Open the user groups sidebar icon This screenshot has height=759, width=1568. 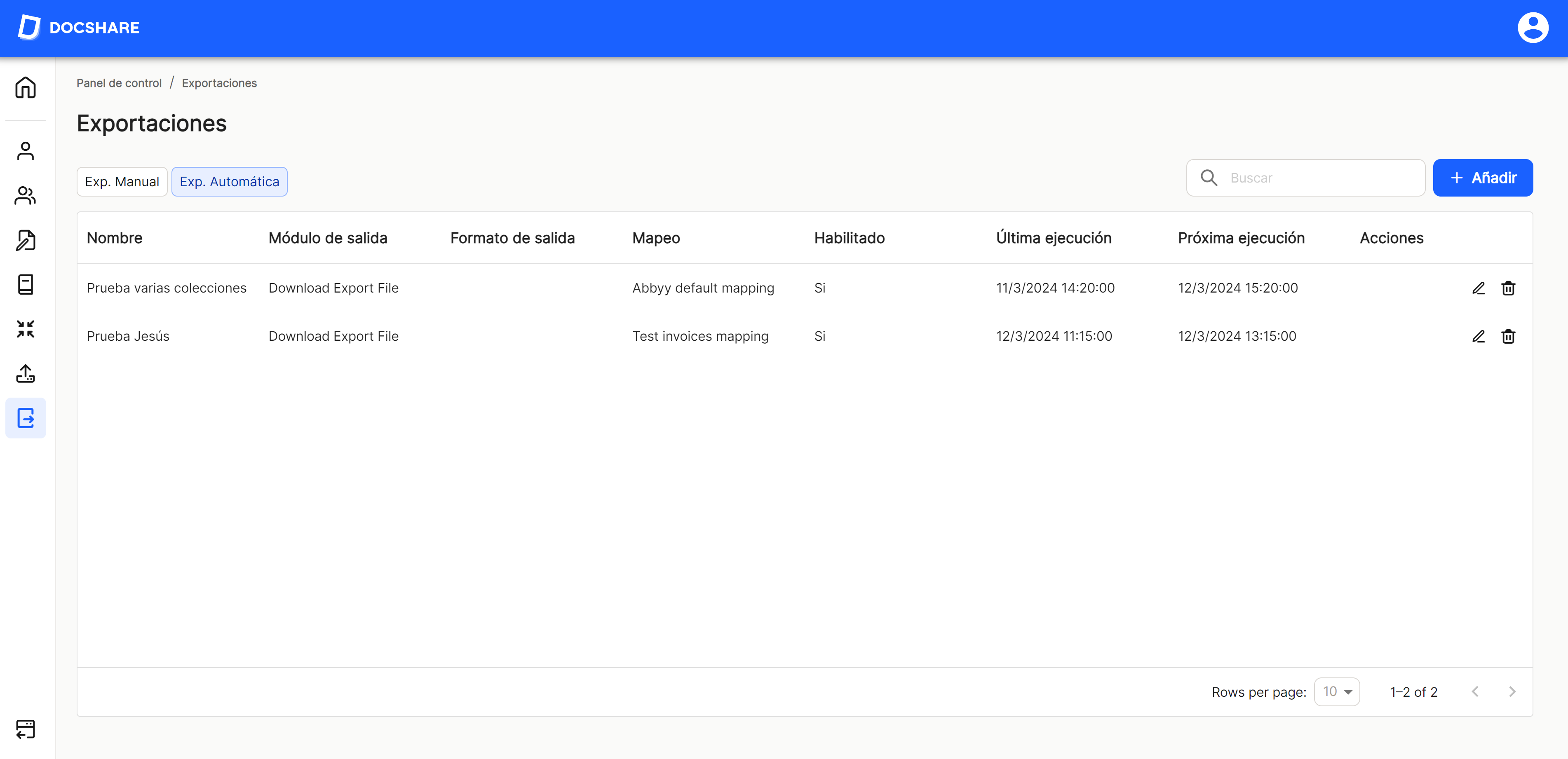[x=26, y=195]
